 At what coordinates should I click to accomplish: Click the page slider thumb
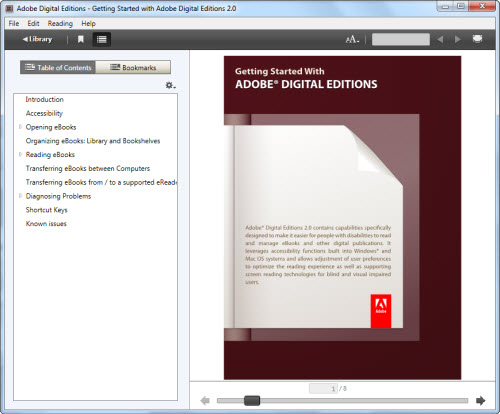point(252,400)
